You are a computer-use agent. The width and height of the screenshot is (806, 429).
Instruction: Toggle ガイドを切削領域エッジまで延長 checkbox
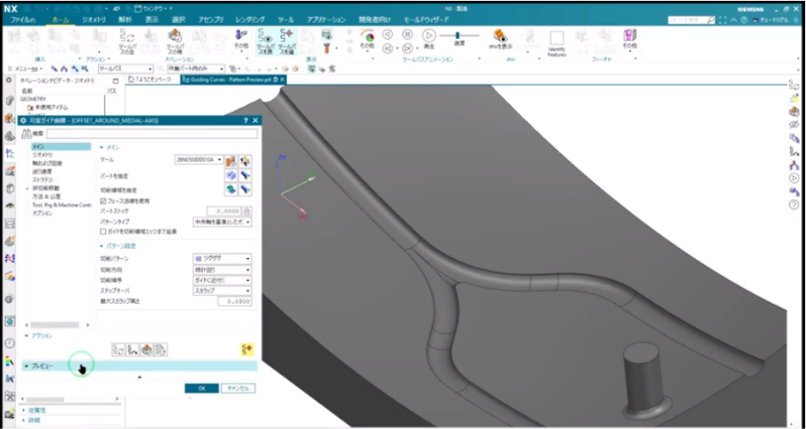(103, 231)
